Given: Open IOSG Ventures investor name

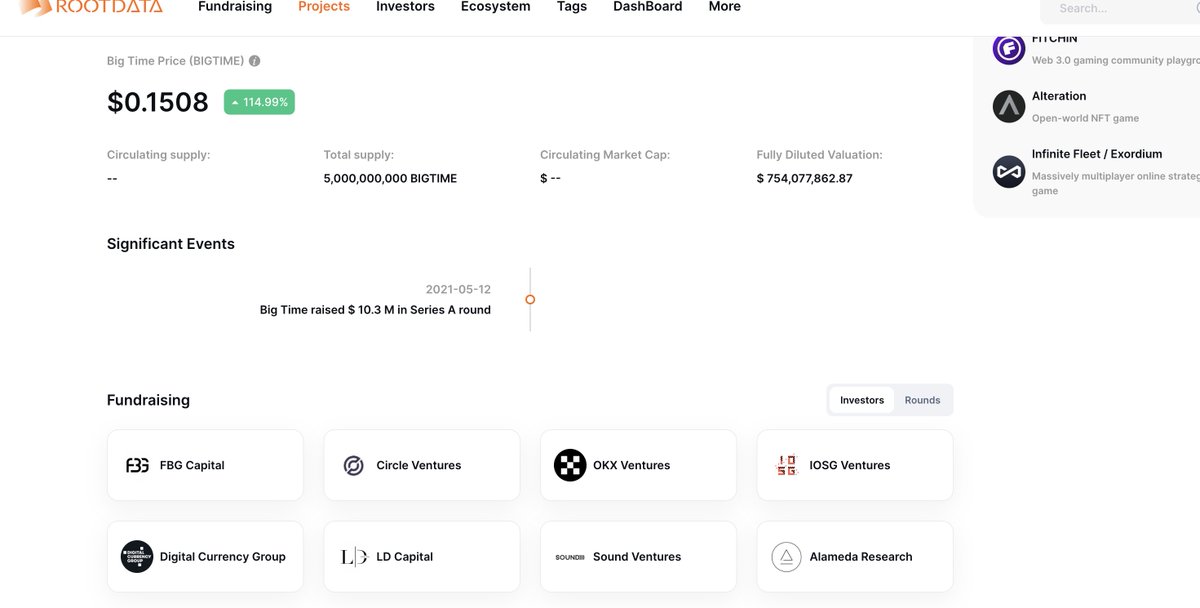Looking at the screenshot, I should pyautogui.click(x=850, y=465).
